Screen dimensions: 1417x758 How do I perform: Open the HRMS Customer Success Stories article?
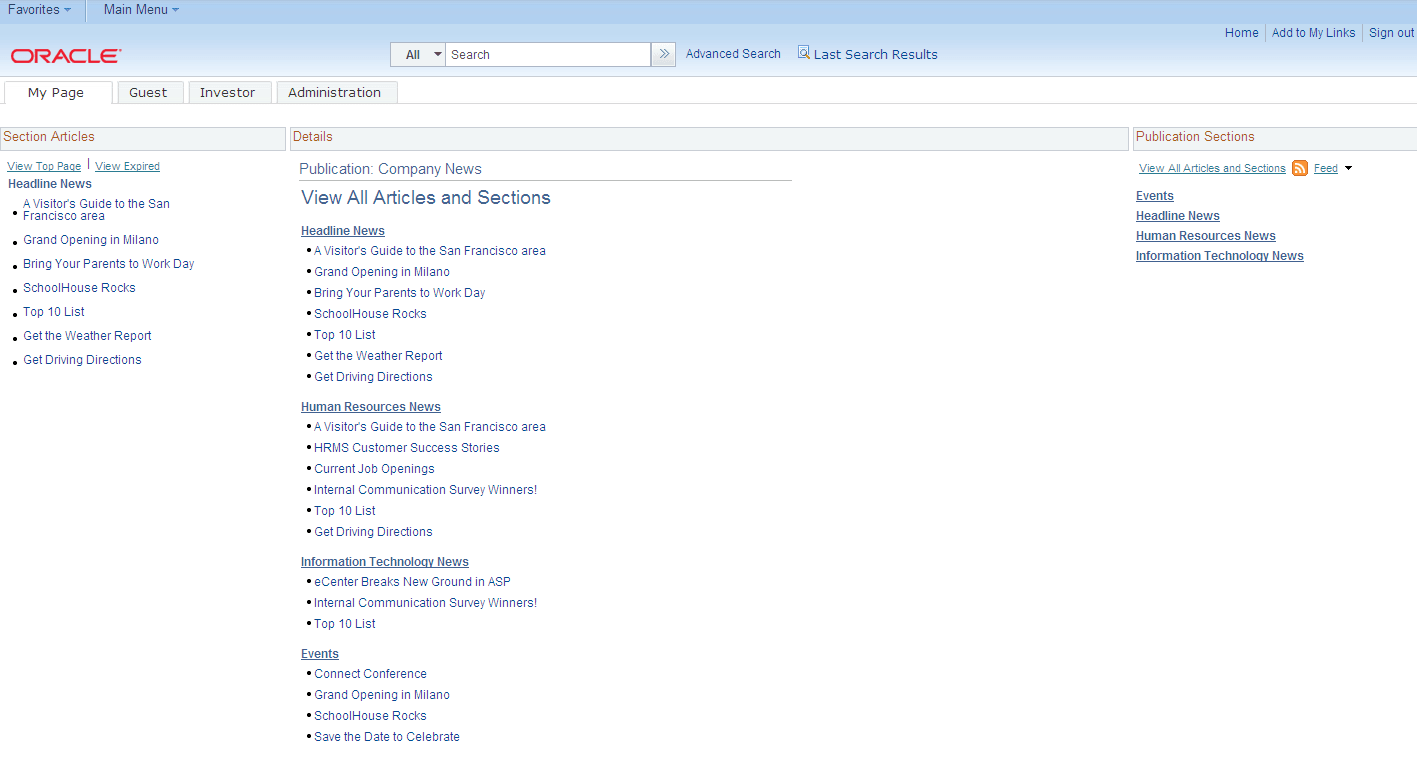tap(406, 447)
